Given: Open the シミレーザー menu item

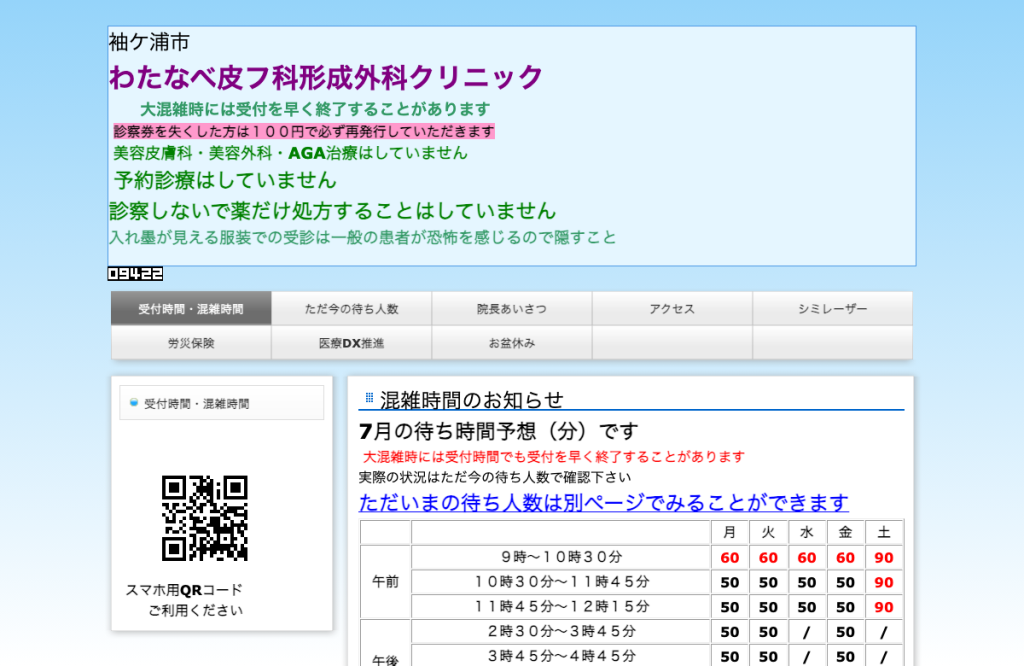Looking at the screenshot, I should [833, 308].
